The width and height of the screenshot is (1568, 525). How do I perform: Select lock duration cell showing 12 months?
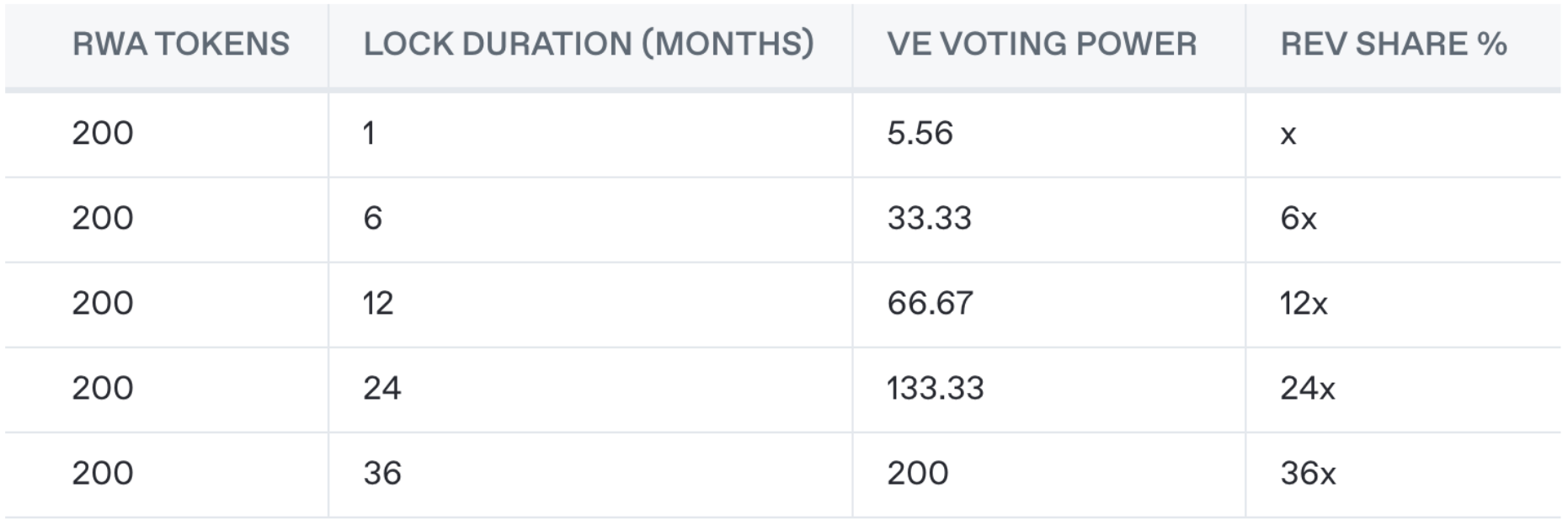pyautogui.click(x=378, y=304)
